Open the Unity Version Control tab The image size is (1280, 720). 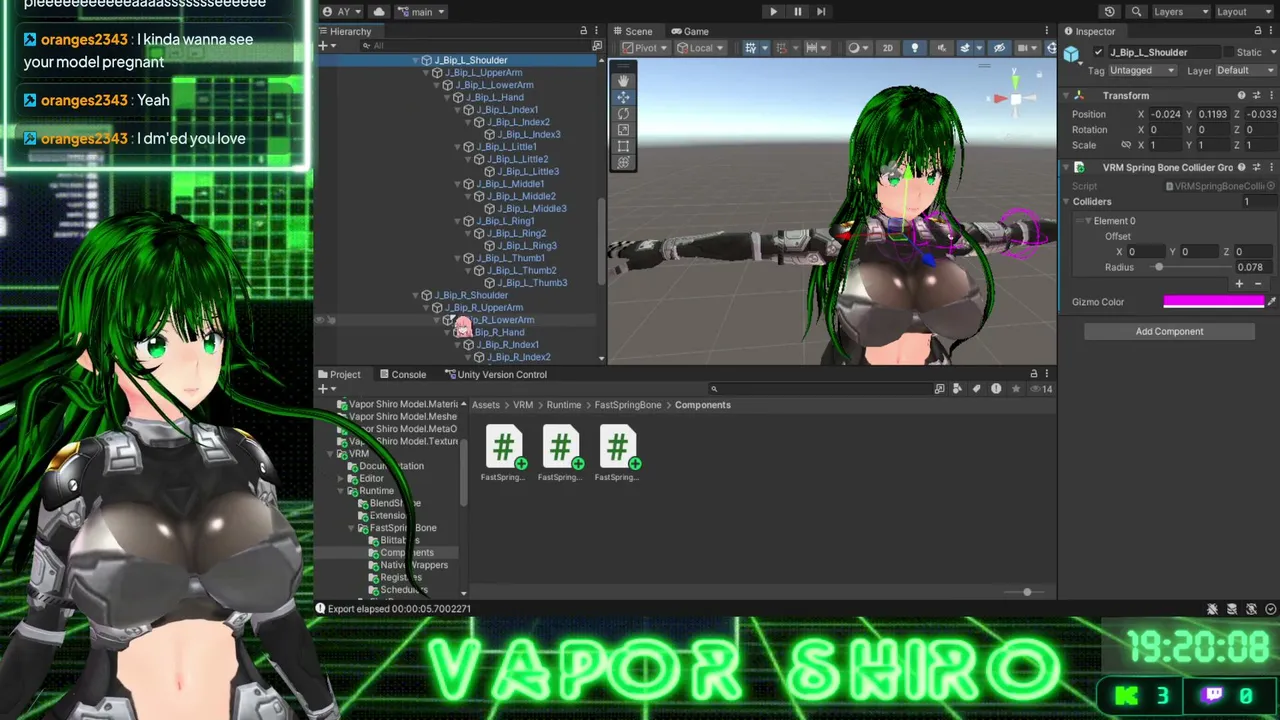[494, 375]
